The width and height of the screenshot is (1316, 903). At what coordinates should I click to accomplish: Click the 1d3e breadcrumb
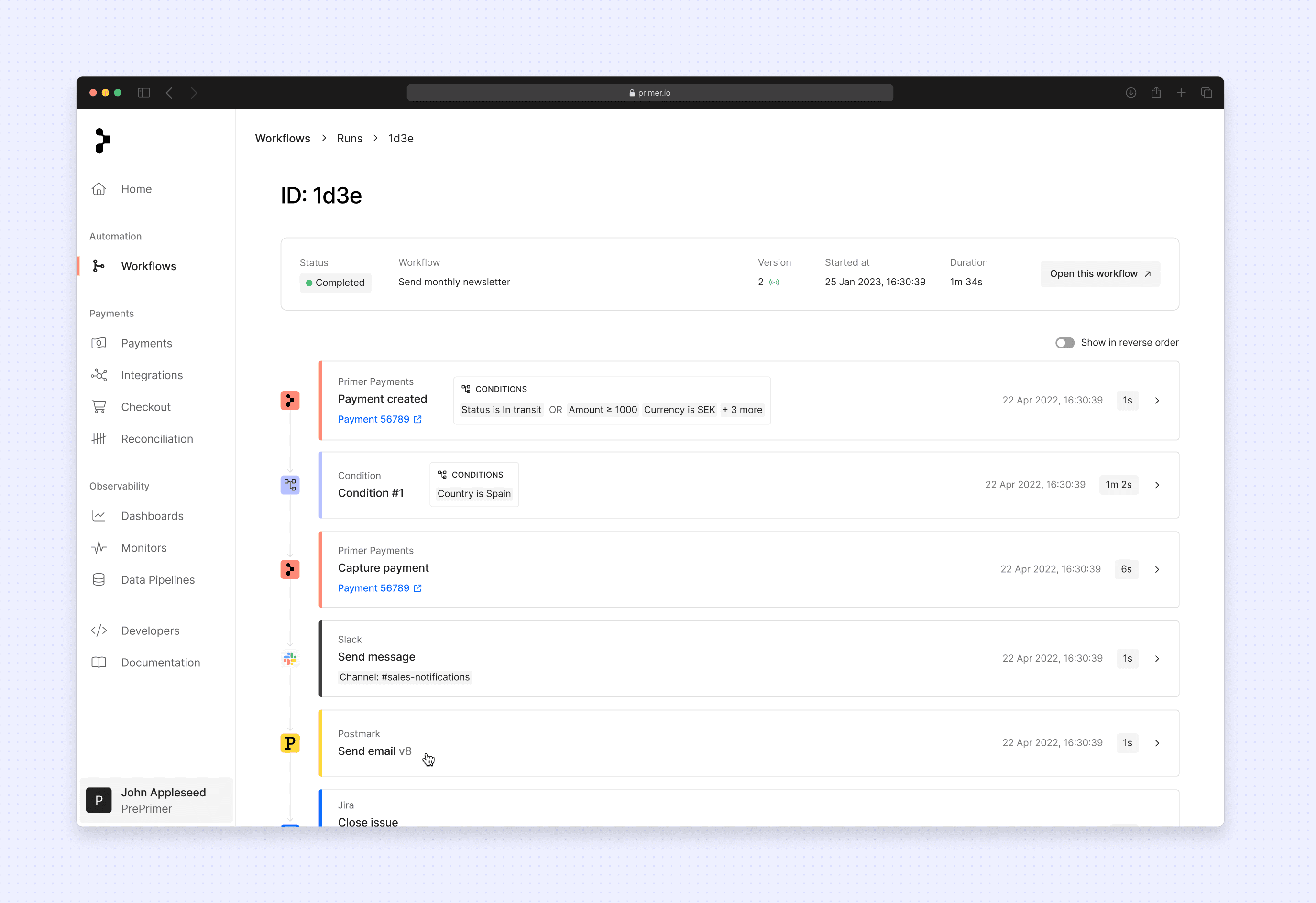pyautogui.click(x=401, y=139)
